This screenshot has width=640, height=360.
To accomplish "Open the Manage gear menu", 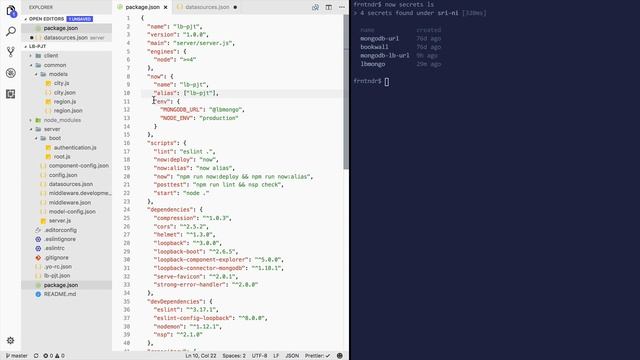I will (x=11, y=340).
